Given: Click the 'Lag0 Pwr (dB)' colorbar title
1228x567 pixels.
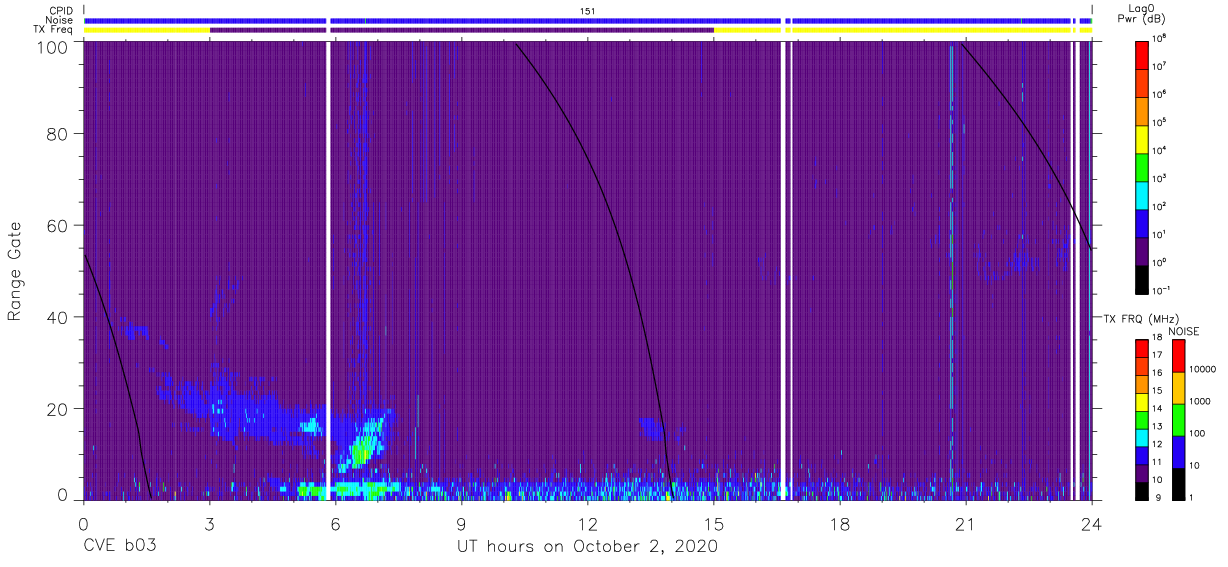Looking at the screenshot, I should 1141,14.
